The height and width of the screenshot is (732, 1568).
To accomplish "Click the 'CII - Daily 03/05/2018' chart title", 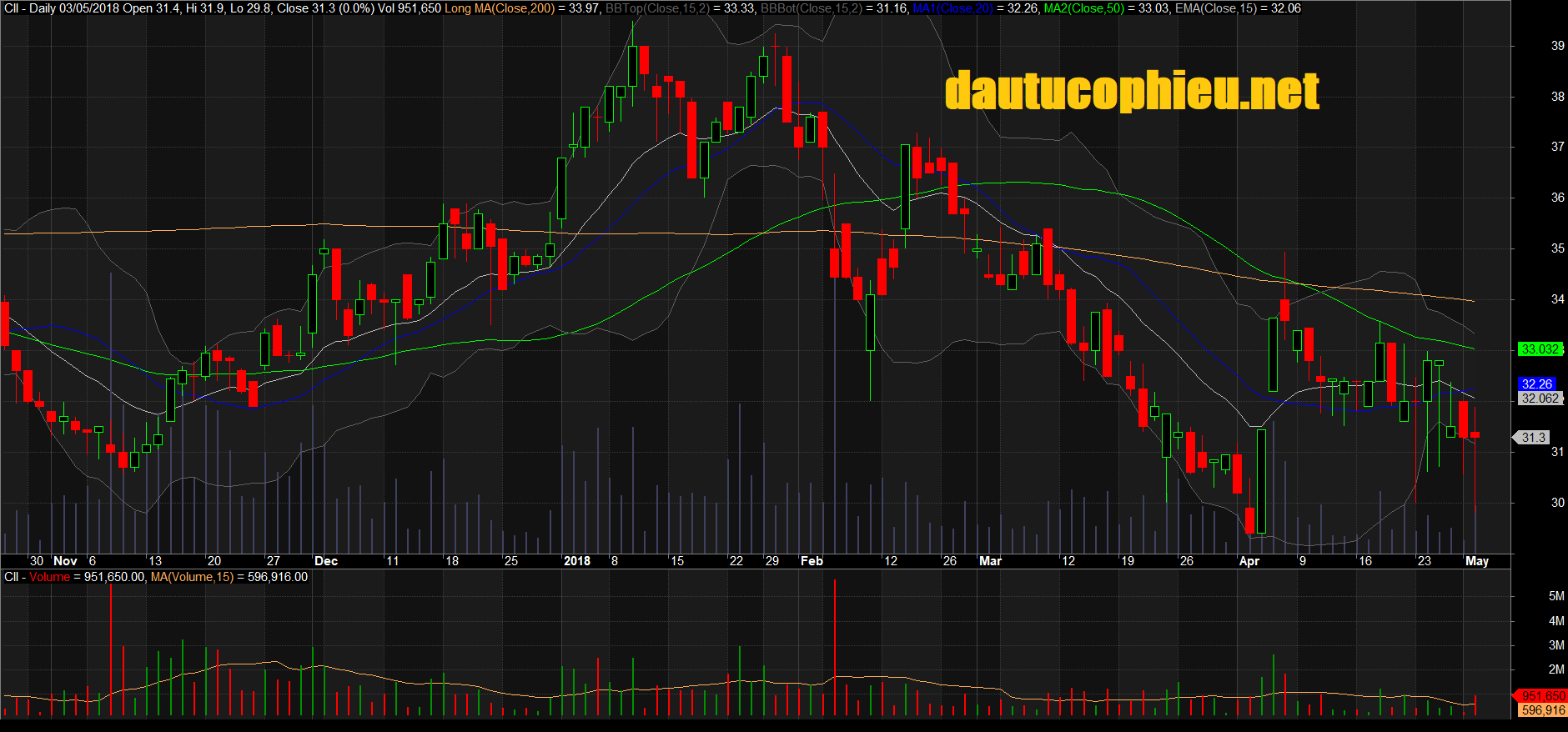I will [62, 8].
